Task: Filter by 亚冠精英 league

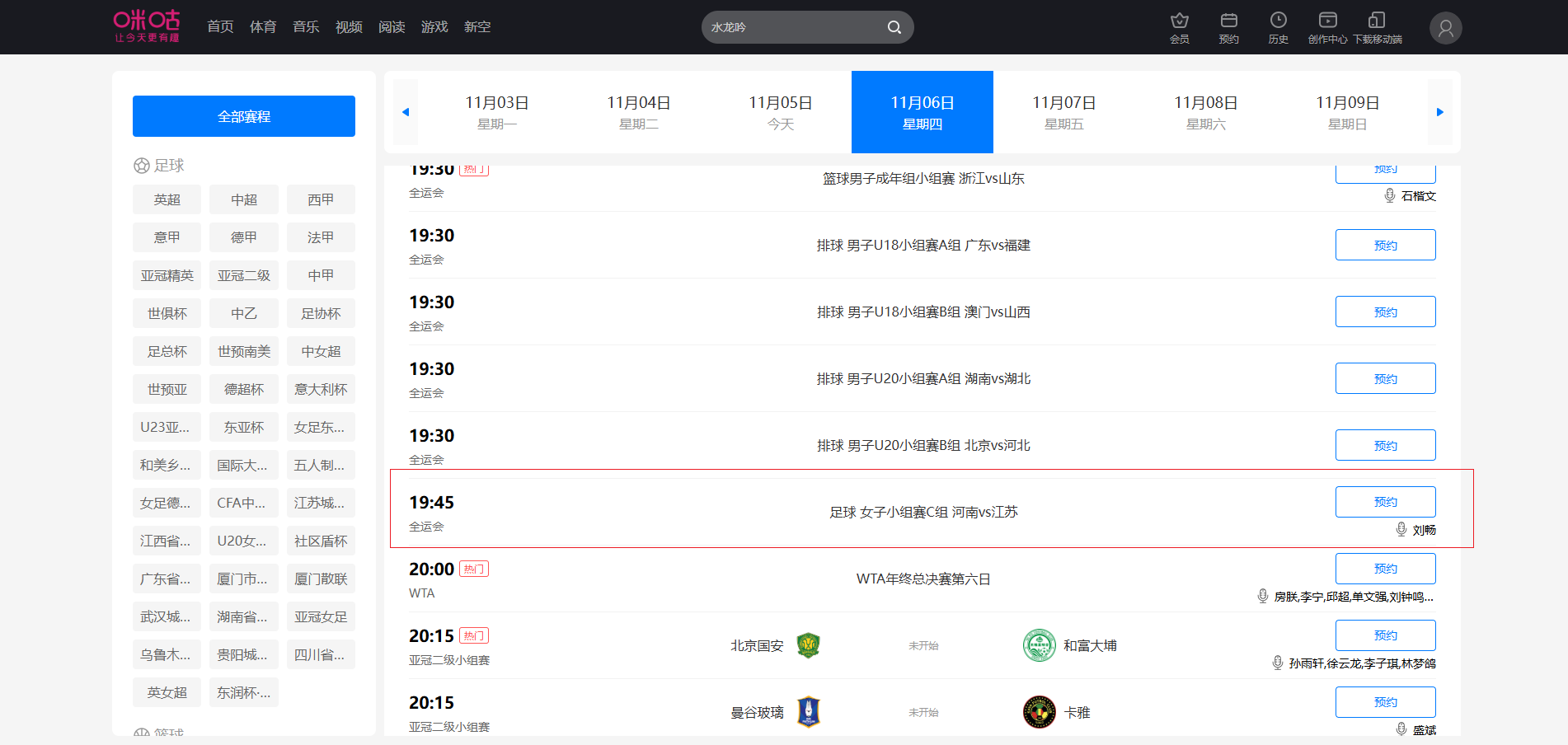Action: point(167,275)
